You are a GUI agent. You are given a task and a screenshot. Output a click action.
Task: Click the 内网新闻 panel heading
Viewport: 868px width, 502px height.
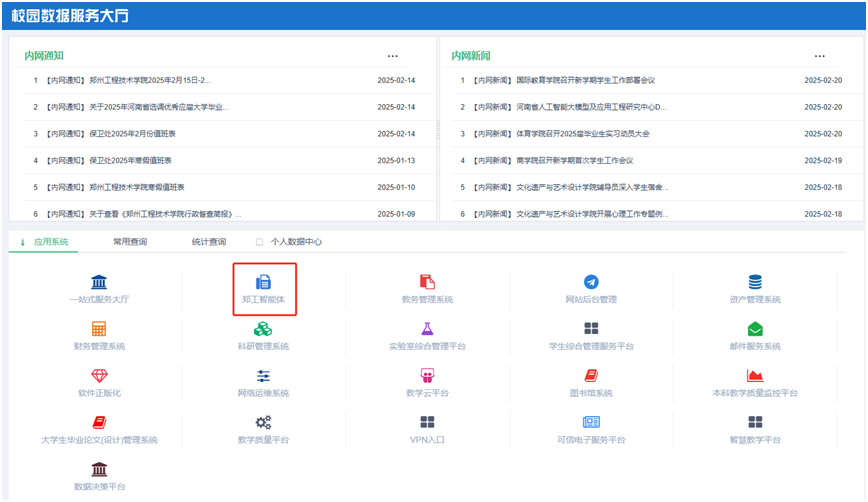pos(471,56)
